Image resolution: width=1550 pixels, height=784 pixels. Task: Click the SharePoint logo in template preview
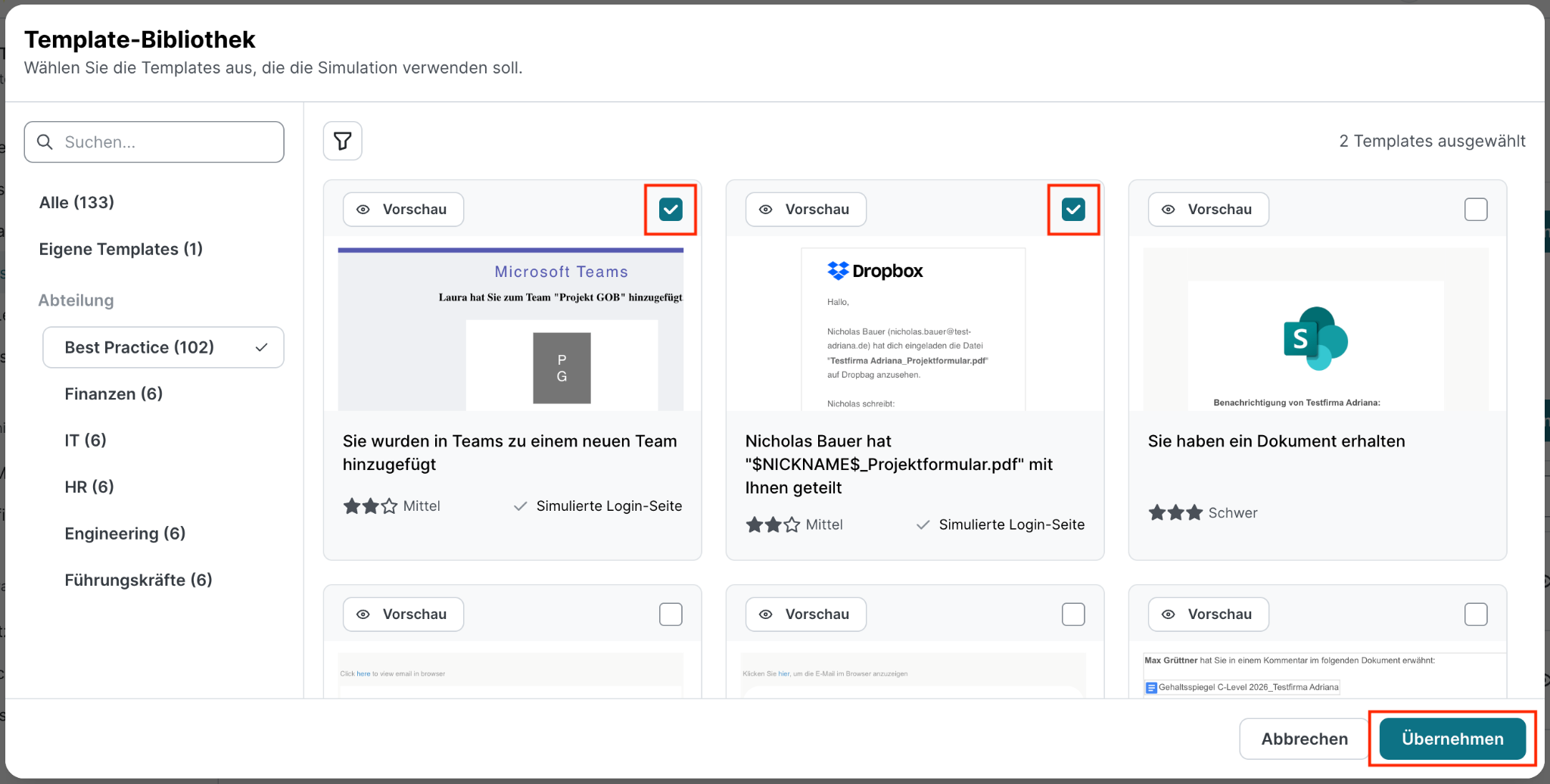pyautogui.click(x=1315, y=338)
